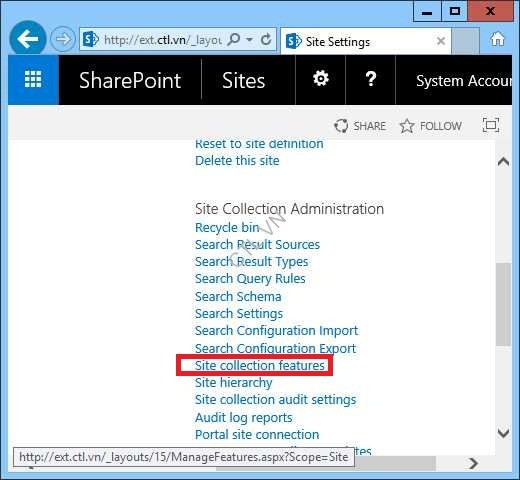Screen dimensions: 520x480
Task: Open Site collection features link
Action: point(260,366)
